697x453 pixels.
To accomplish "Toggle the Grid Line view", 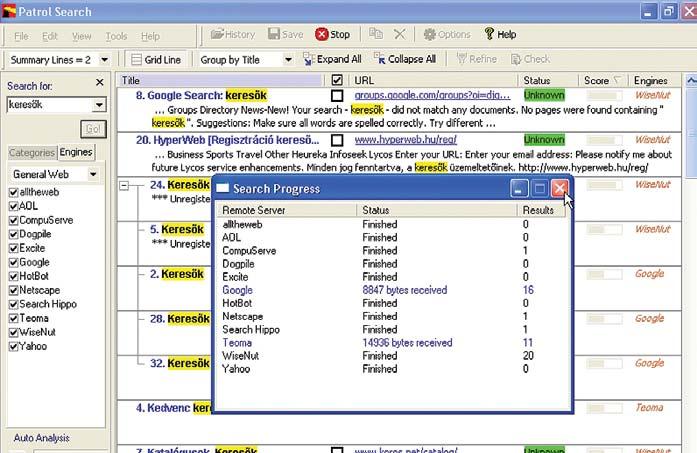I will [x=156, y=60].
